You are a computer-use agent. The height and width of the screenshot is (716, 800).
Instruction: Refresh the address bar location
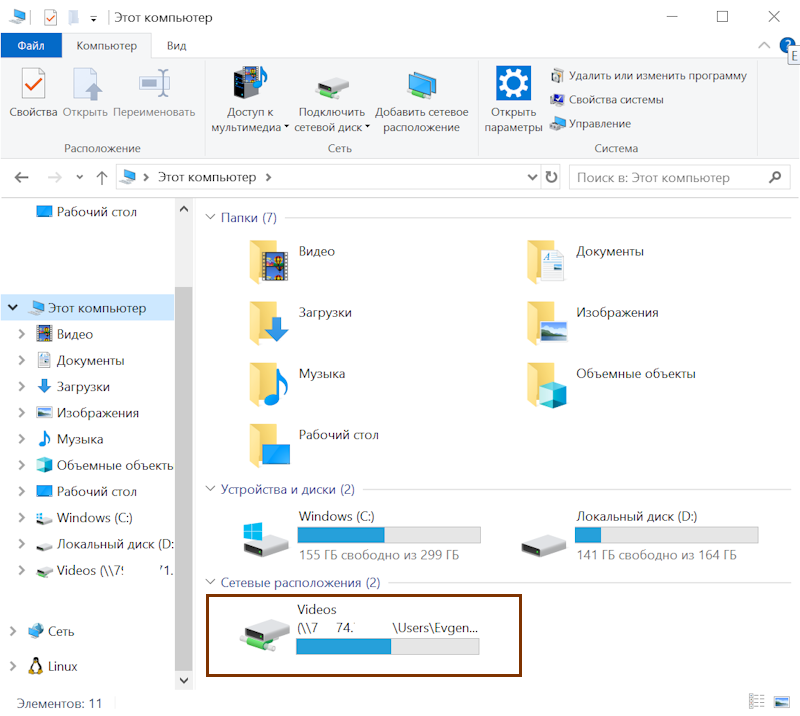pos(551,178)
